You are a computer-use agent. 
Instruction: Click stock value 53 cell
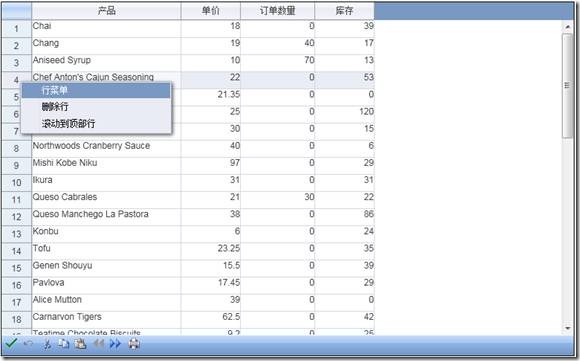(344, 80)
